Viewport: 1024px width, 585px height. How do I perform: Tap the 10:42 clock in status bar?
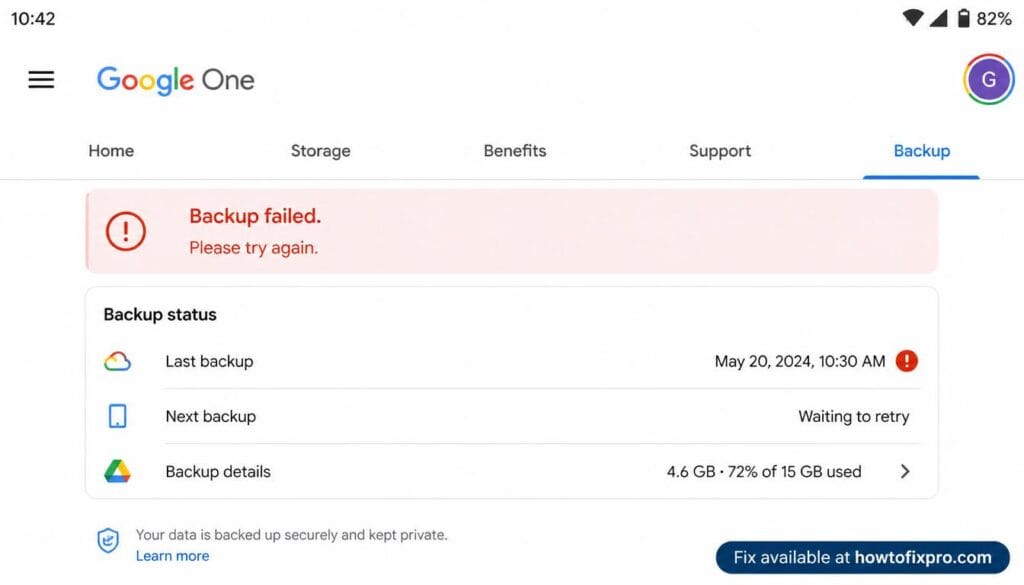point(33,18)
